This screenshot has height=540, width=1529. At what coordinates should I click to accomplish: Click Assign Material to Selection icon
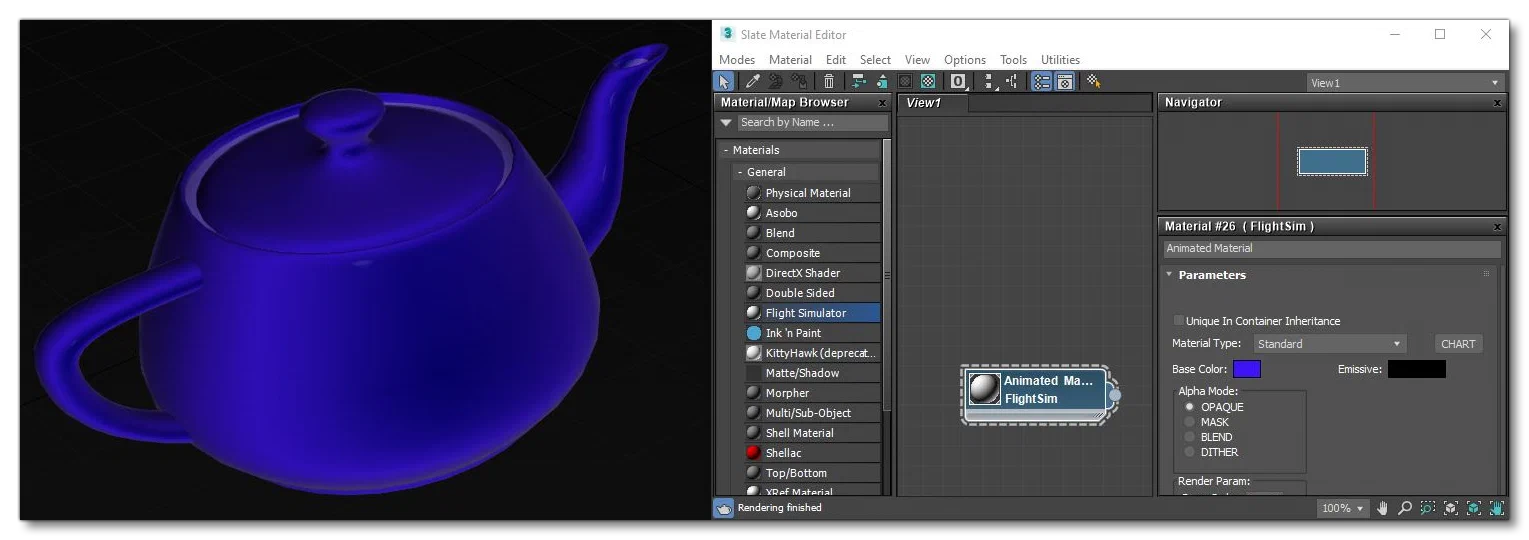tap(800, 82)
